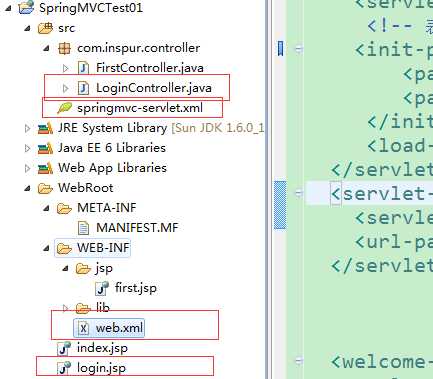This screenshot has width=433, height=379.
Task: Click the editor margin marker beside init-param
Action: 280,49
